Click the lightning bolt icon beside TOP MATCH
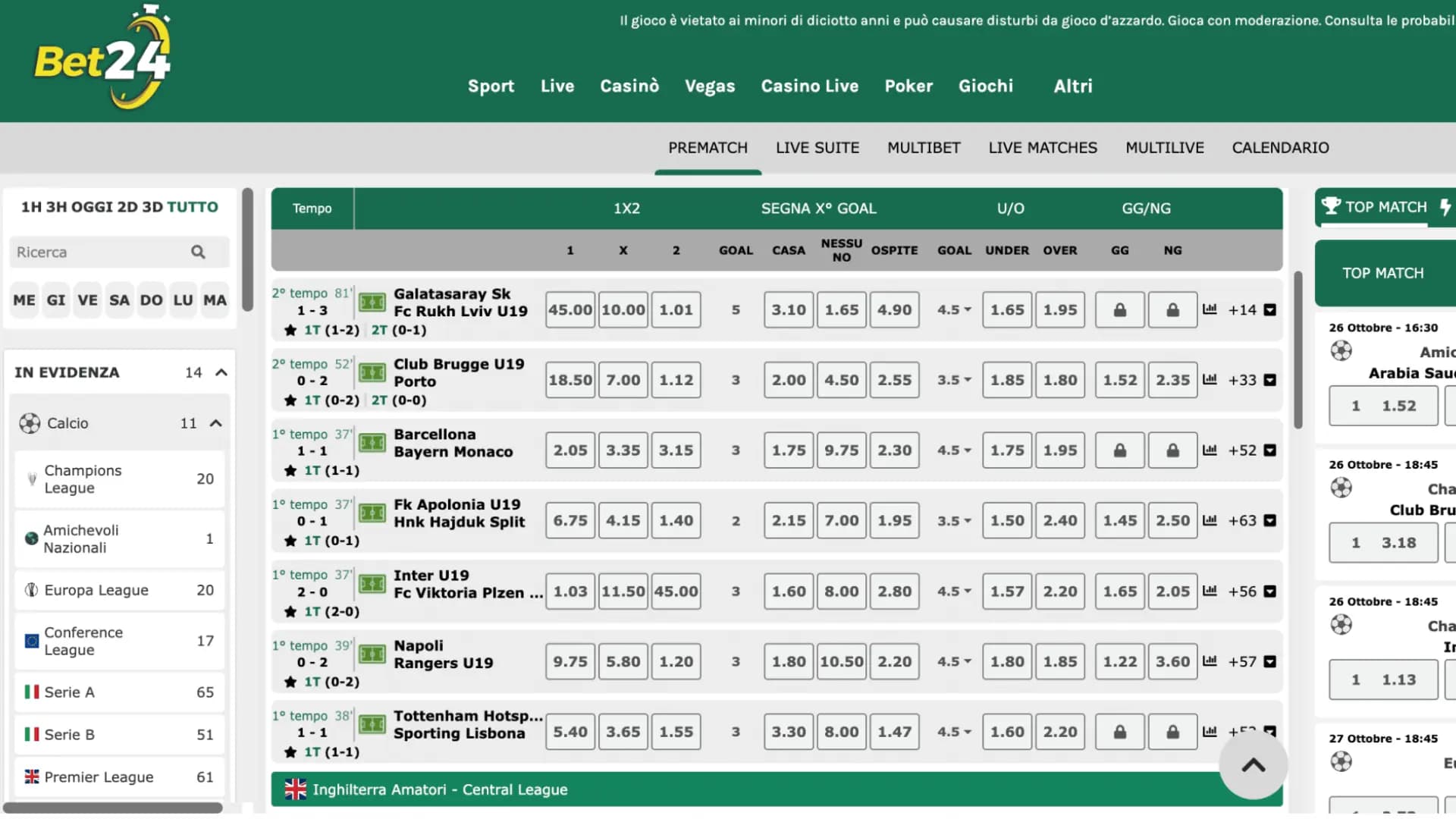Image resolution: width=1456 pixels, height=819 pixels. [x=1445, y=206]
